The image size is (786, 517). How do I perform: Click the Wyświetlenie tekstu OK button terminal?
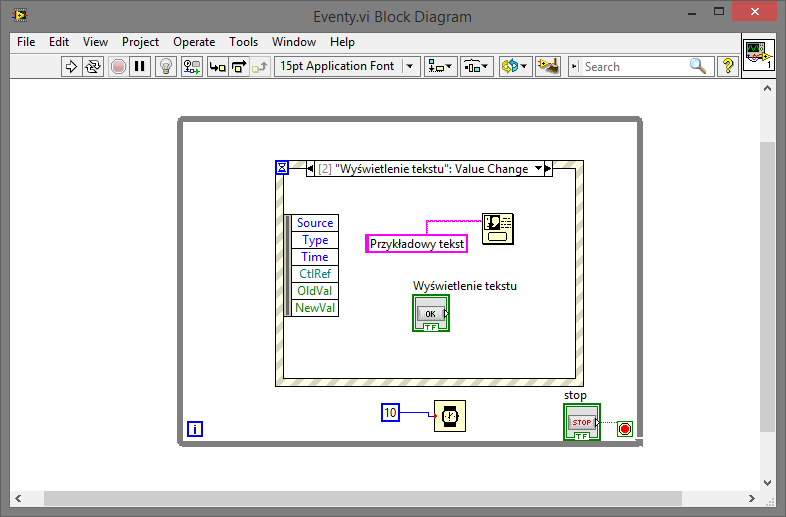[x=431, y=313]
